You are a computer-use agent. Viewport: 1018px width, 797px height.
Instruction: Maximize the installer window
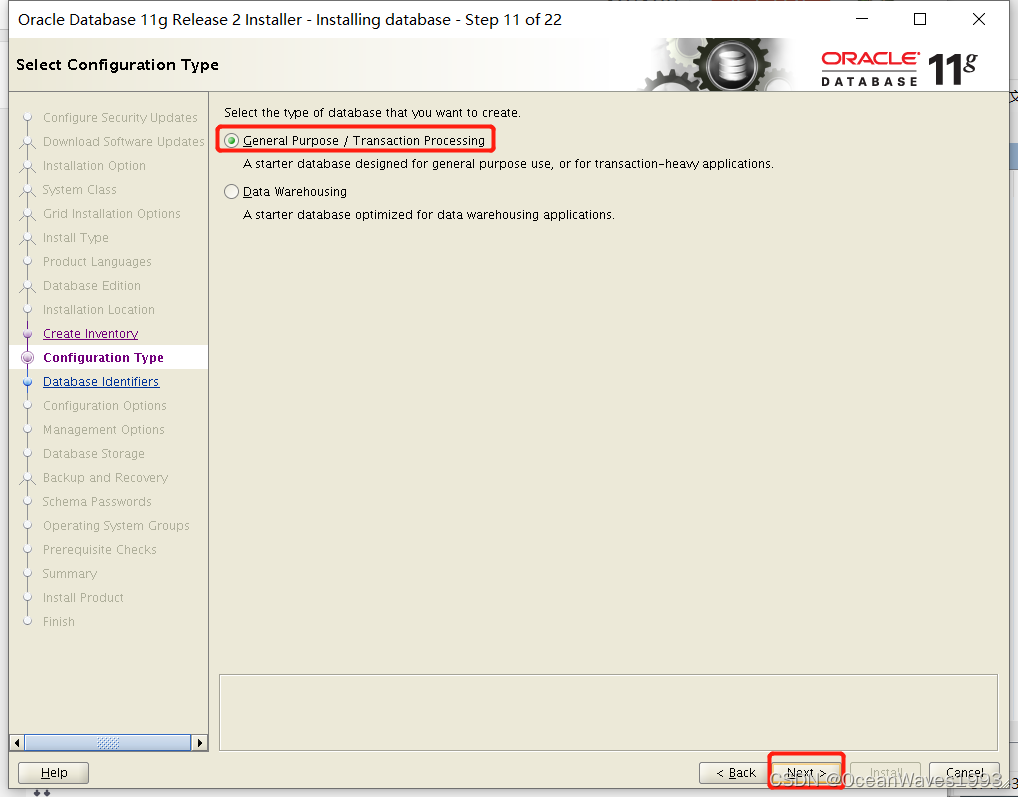(920, 19)
